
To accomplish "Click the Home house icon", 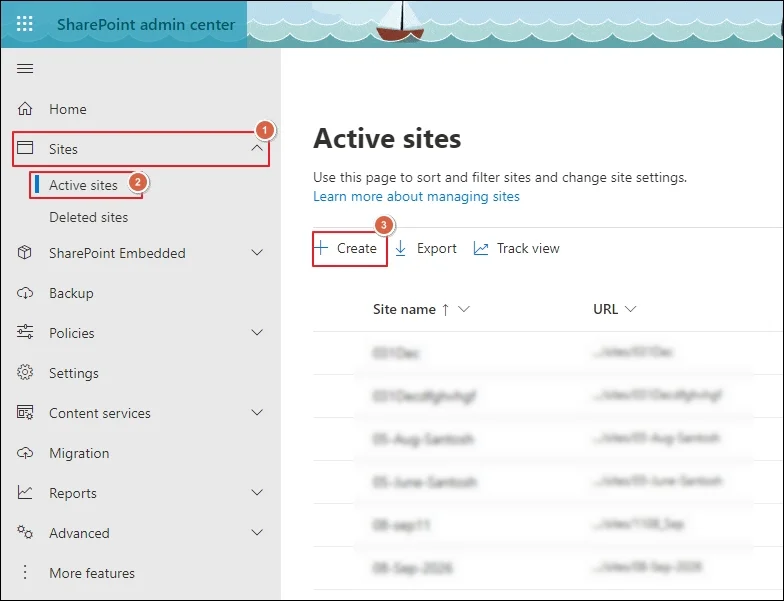I will pos(25,108).
